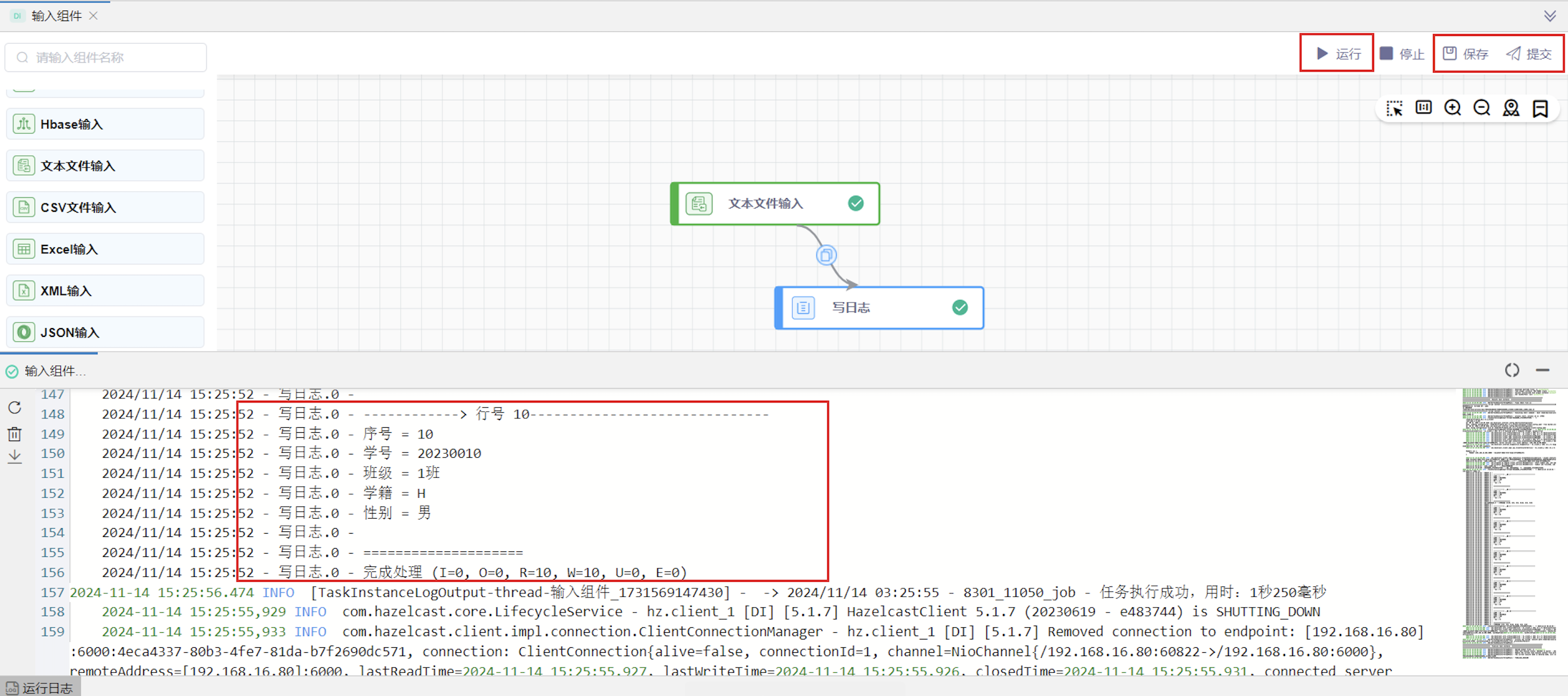Screen dimensions: 1568x696
Task: Collapse the log panel with minus icon
Action: tap(1542, 370)
